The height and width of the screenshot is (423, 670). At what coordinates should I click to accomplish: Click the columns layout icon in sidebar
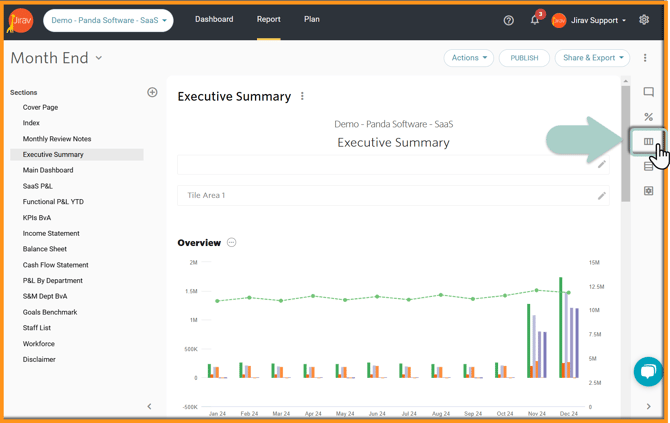point(648,142)
